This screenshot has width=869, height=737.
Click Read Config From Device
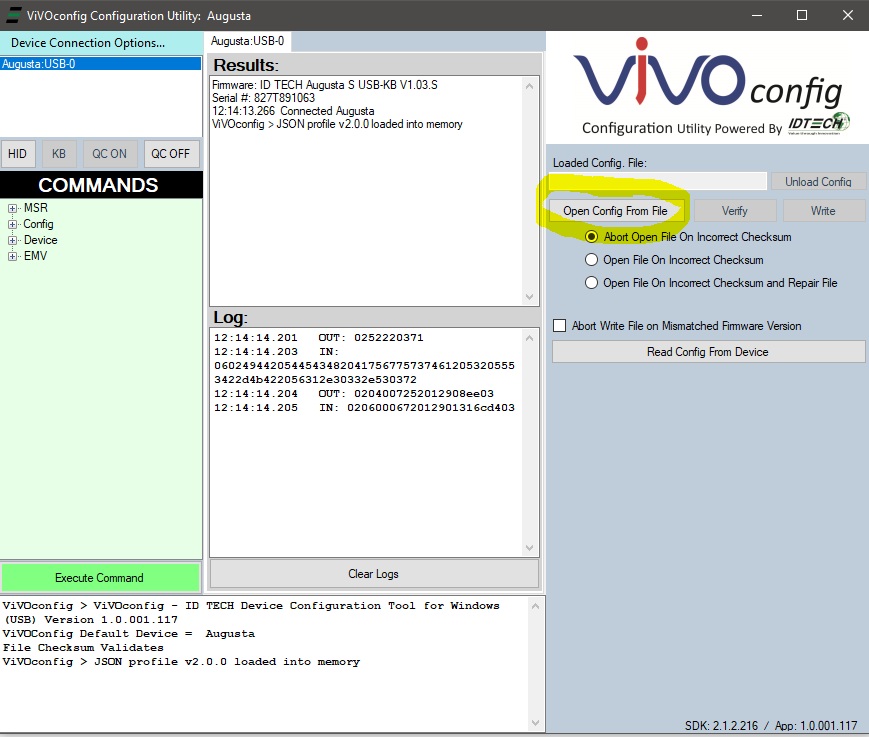708,352
